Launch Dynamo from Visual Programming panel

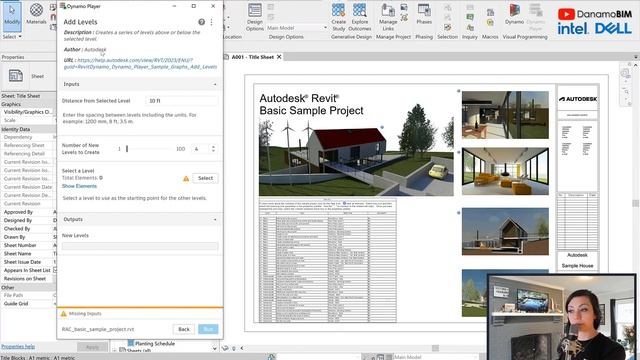[514, 14]
